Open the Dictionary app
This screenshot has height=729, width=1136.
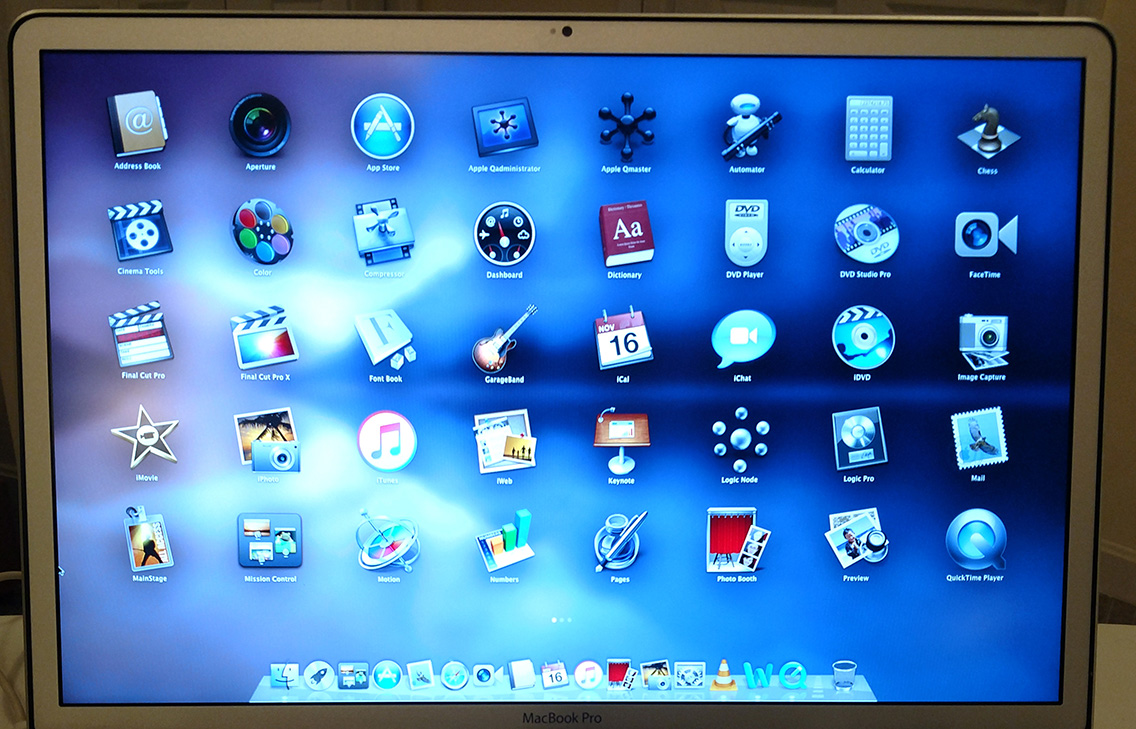coord(625,233)
